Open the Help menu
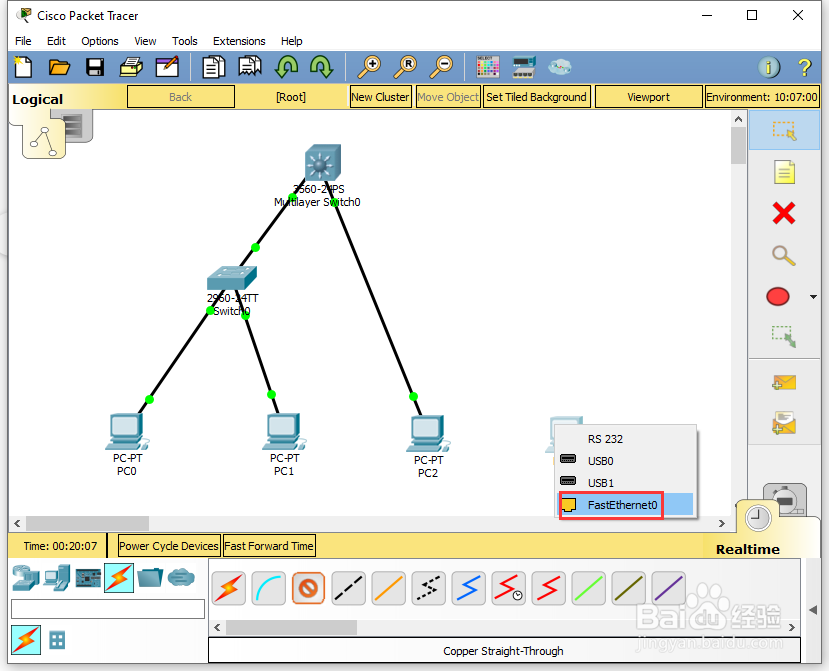Image resolution: width=829 pixels, height=671 pixels. 291,41
